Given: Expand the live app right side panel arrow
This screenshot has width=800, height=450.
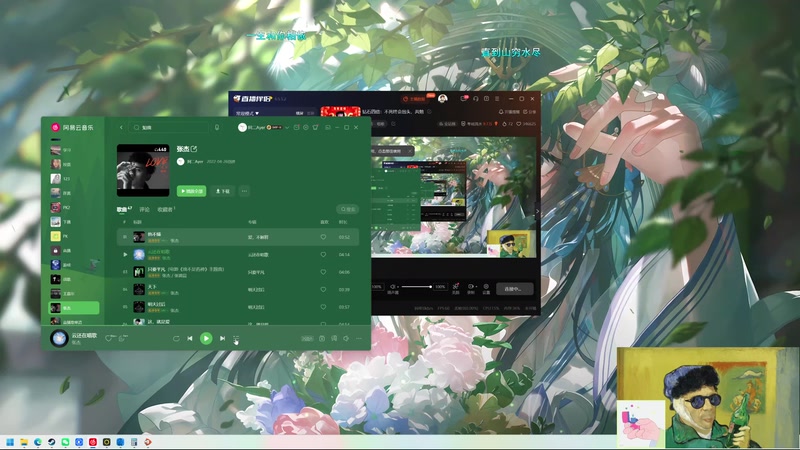Looking at the screenshot, I should (x=537, y=211).
